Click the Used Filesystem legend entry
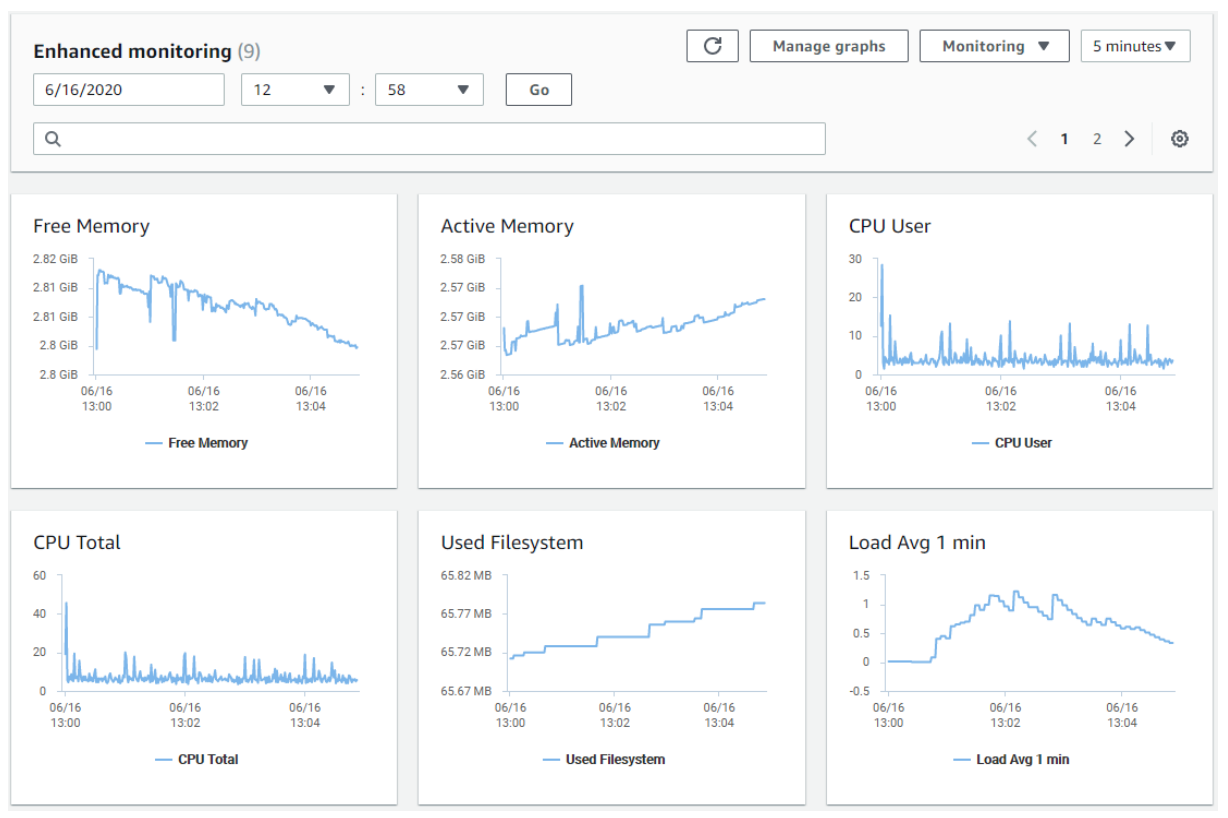This screenshot has width=1228, height=818. [x=604, y=759]
